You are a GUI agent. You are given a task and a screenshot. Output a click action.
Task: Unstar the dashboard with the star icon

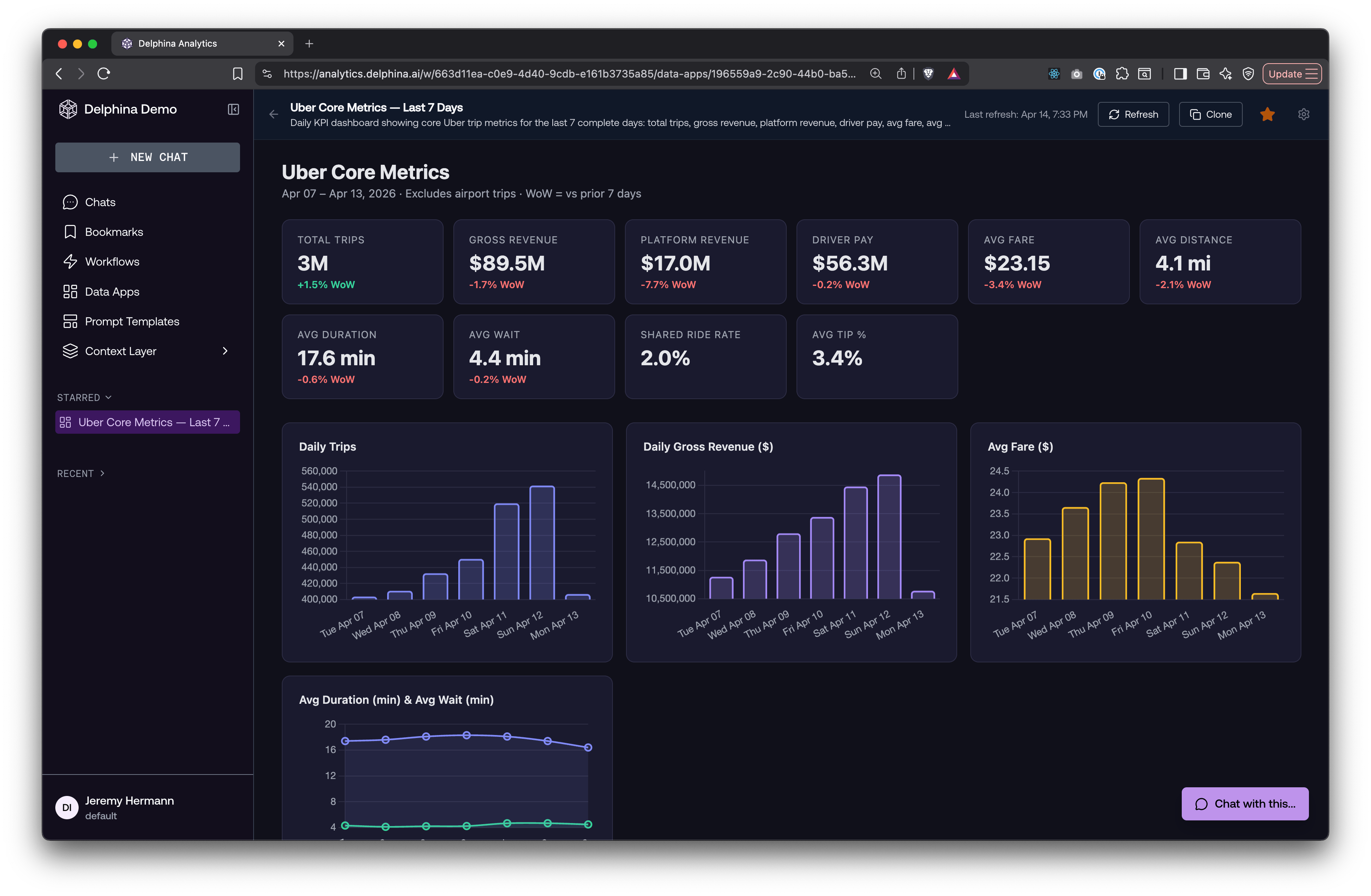(1267, 115)
